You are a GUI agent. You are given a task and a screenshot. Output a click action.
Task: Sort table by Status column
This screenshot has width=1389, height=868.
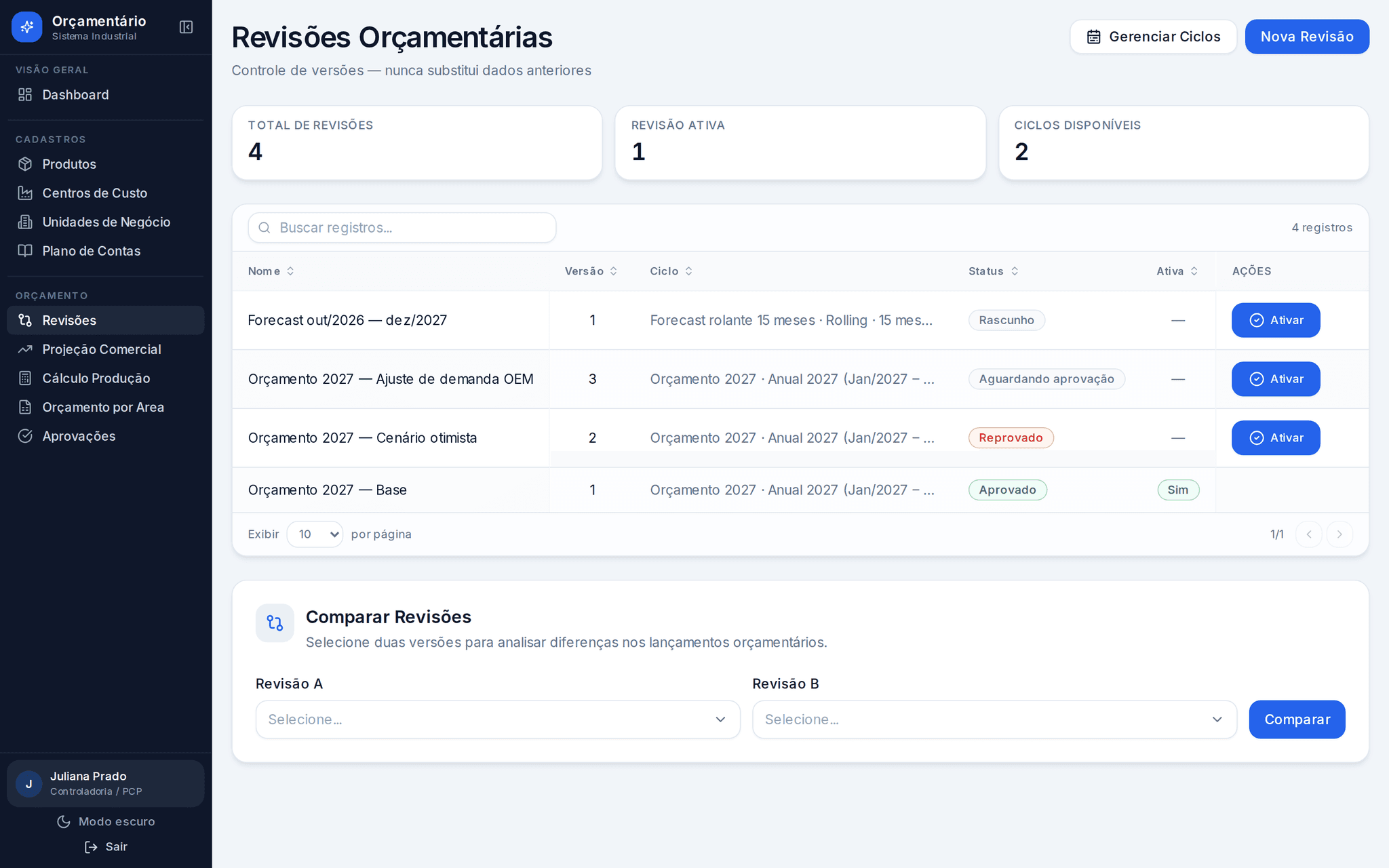click(994, 271)
